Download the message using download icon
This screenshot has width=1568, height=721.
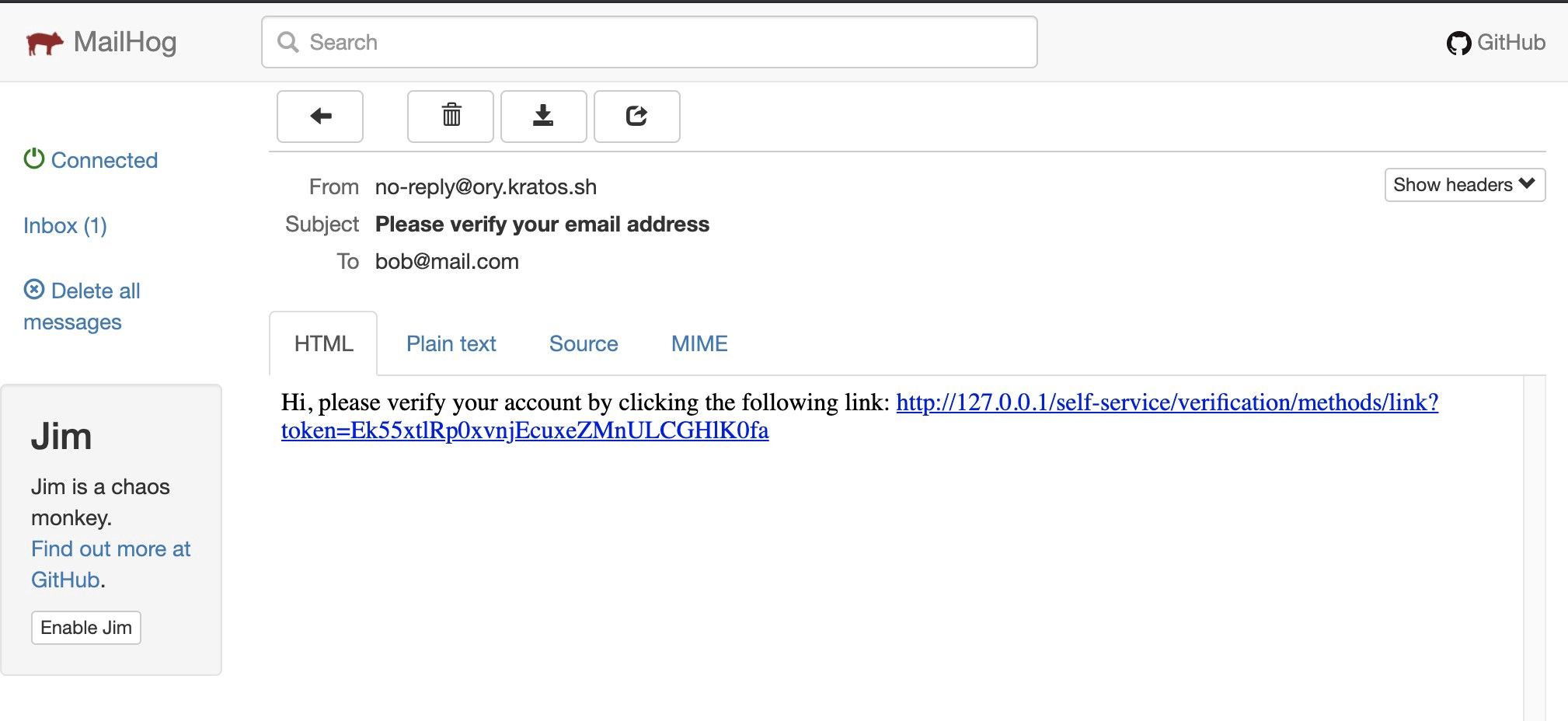[x=544, y=117]
